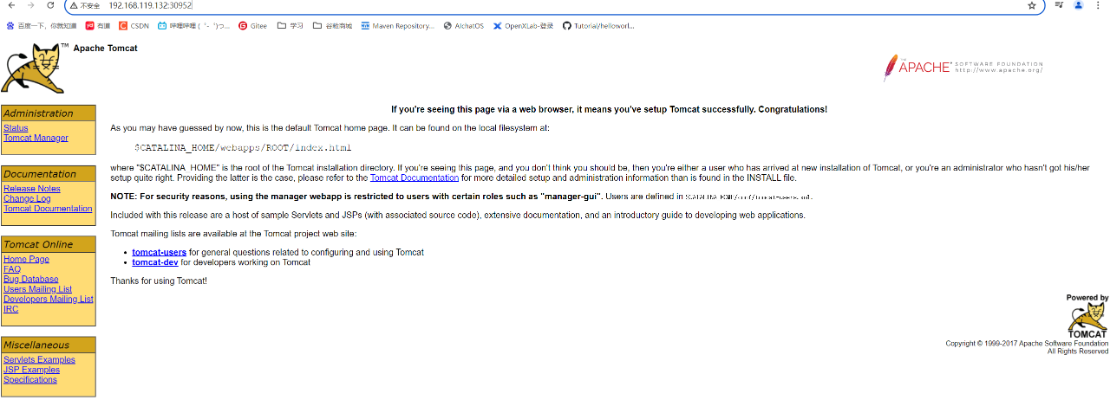Click the browser forward arrow
The image size is (1119, 409).
30,5
